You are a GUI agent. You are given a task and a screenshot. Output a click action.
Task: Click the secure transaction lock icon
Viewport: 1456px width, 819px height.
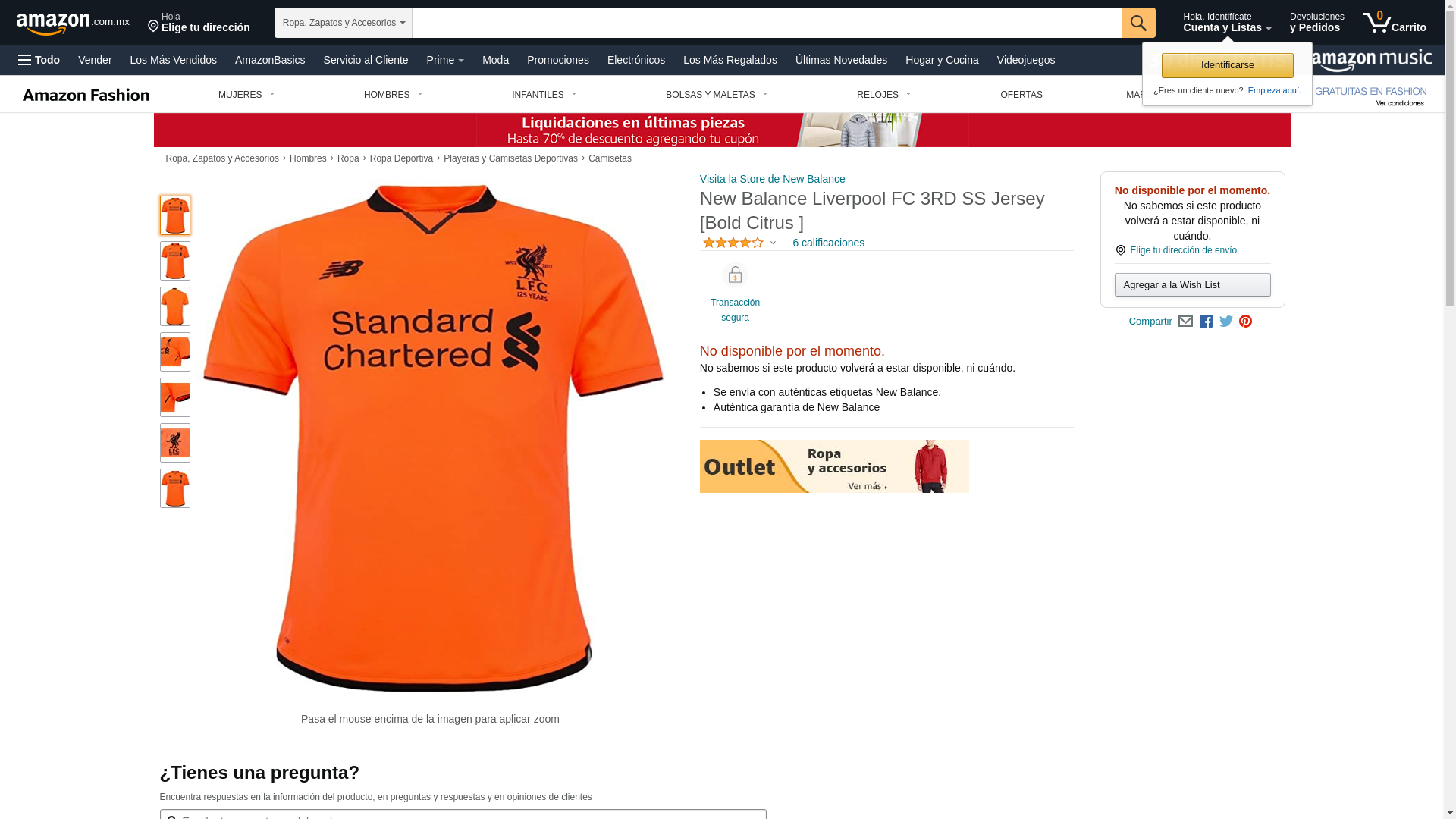click(735, 275)
